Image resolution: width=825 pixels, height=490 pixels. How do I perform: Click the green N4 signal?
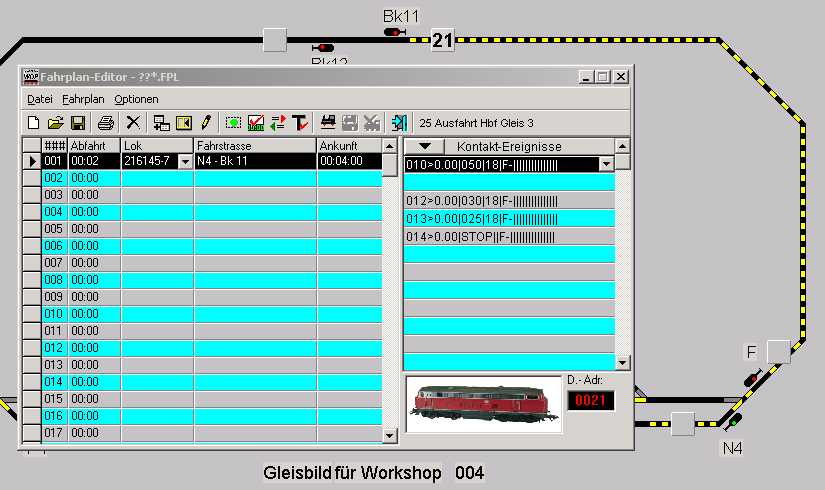point(732,422)
